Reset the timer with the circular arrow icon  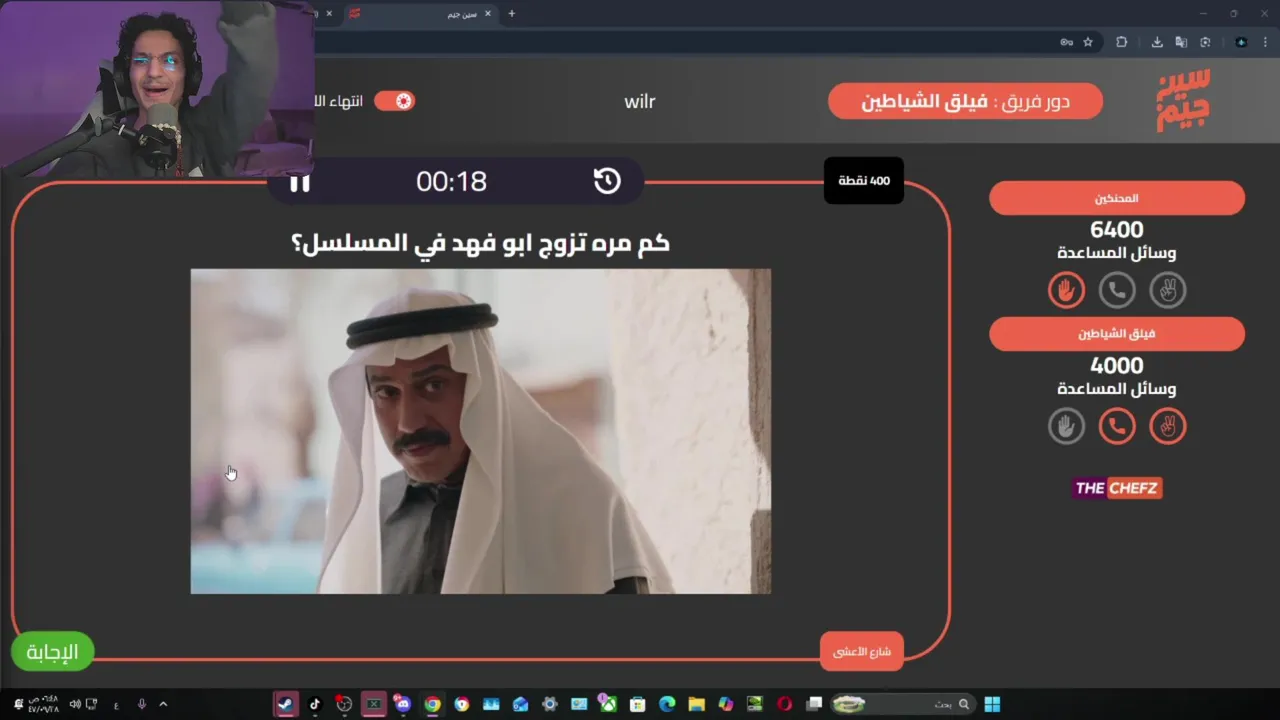[x=607, y=181]
